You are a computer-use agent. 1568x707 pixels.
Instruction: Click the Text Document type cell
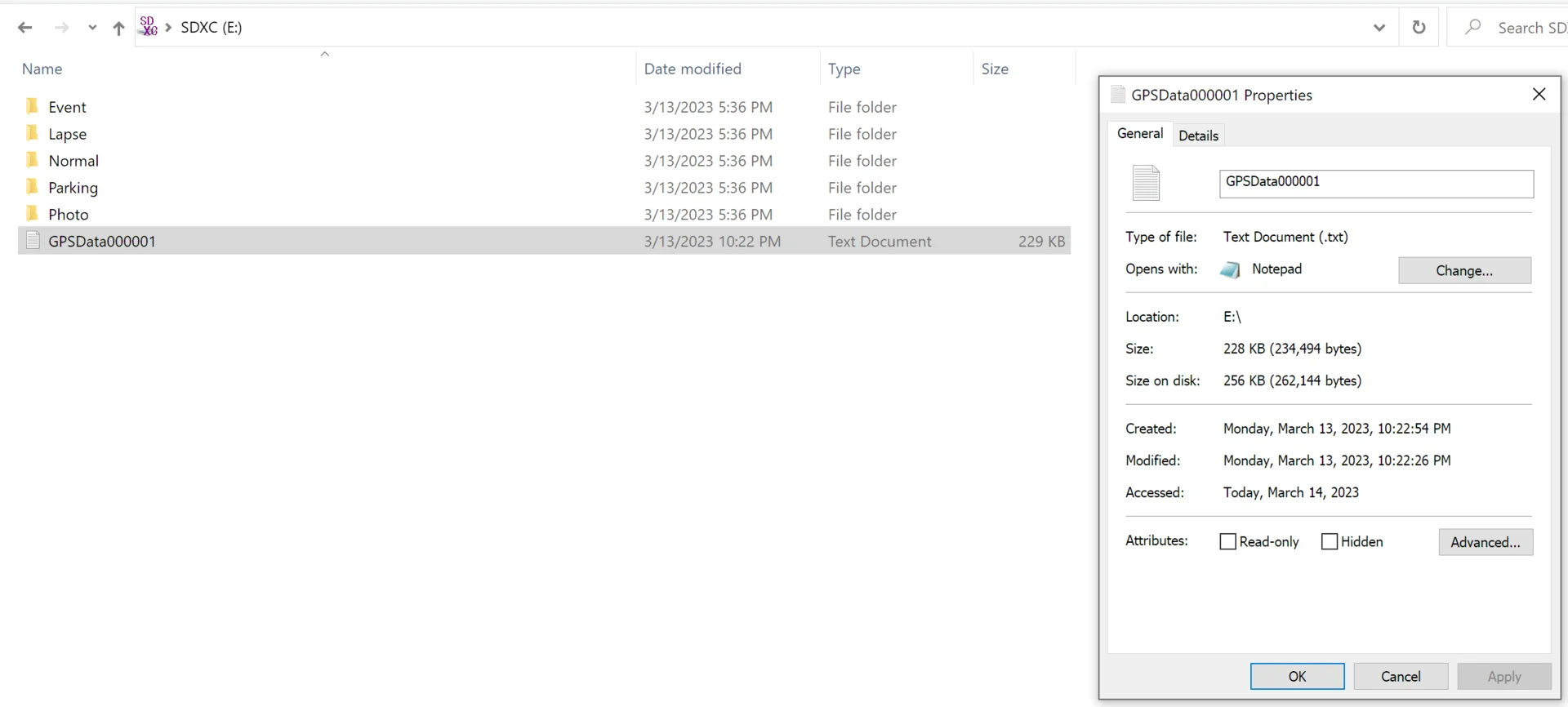880,242
